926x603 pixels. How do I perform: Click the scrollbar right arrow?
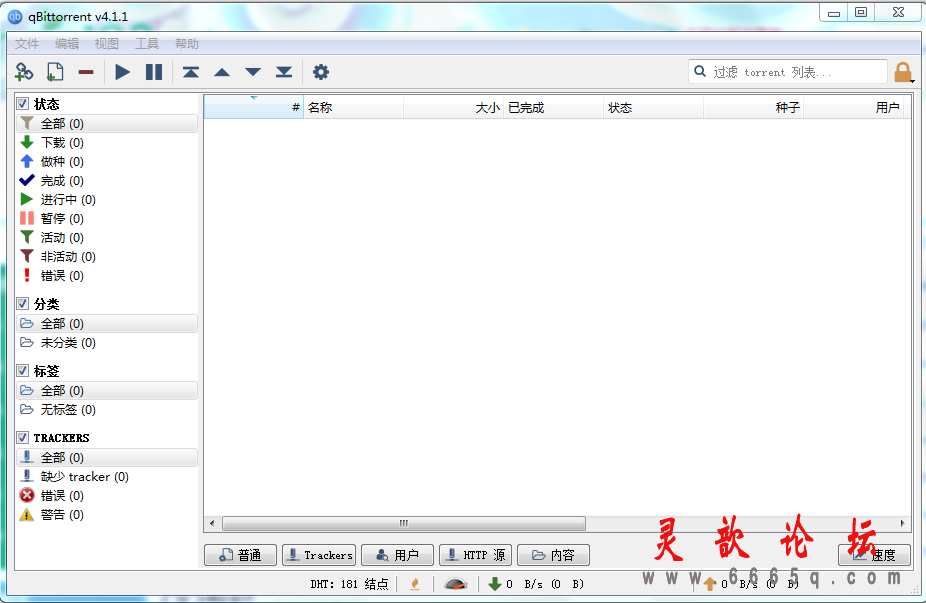(902, 523)
